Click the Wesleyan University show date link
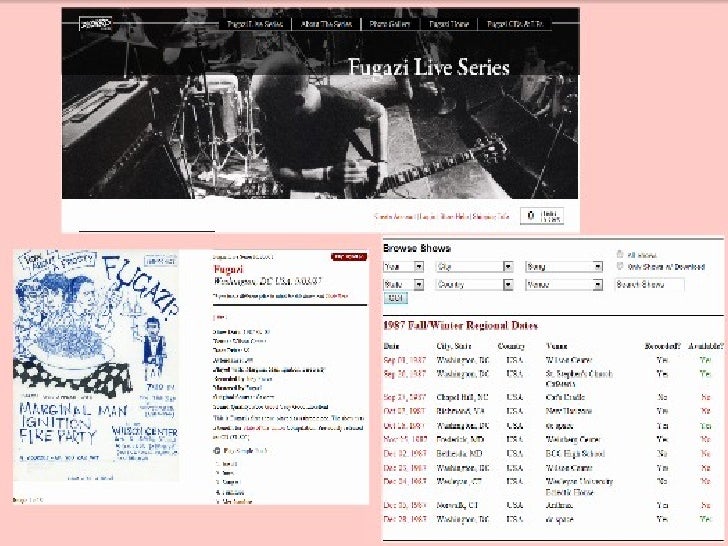728x546 pixels. coord(405,481)
